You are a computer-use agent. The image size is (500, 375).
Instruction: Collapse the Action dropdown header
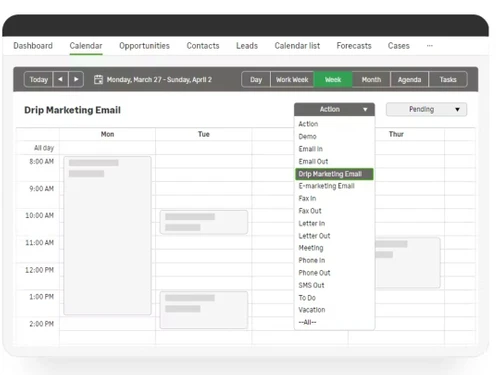coord(334,109)
